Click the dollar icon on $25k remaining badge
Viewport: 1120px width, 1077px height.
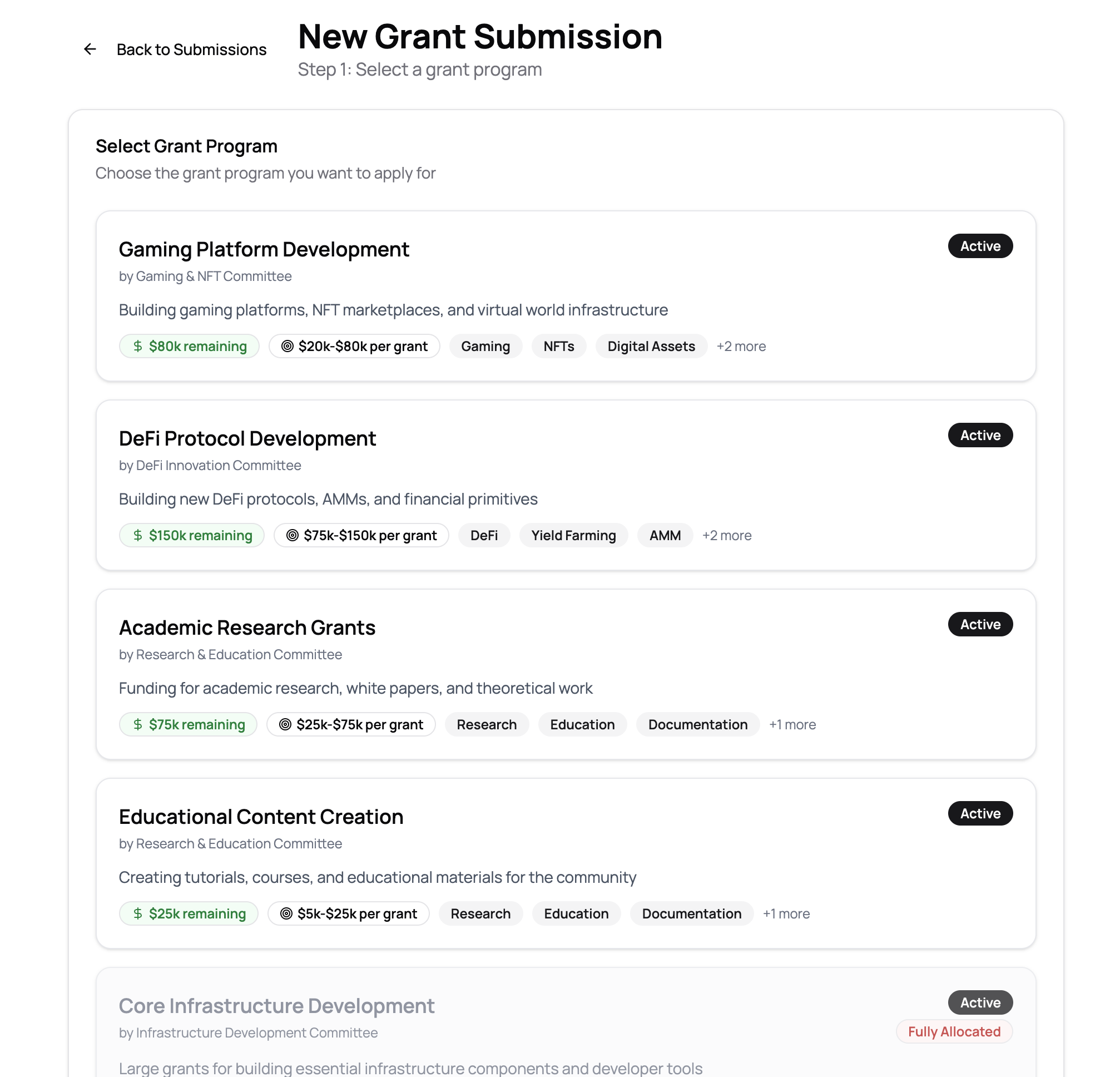pyautogui.click(x=137, y=913)
